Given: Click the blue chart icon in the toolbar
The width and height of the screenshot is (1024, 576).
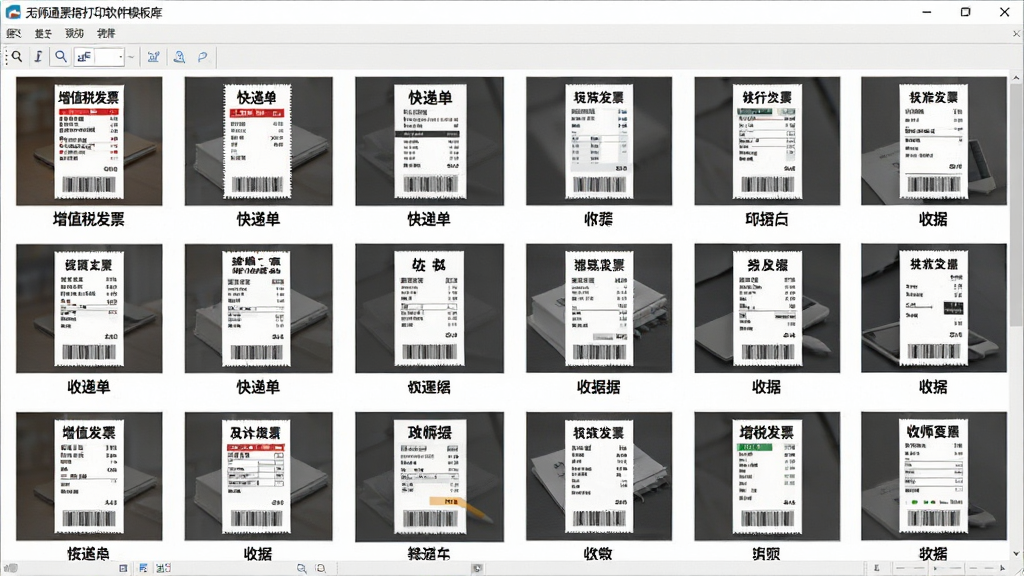Looking at the screenshot, I should coord(153,57).
